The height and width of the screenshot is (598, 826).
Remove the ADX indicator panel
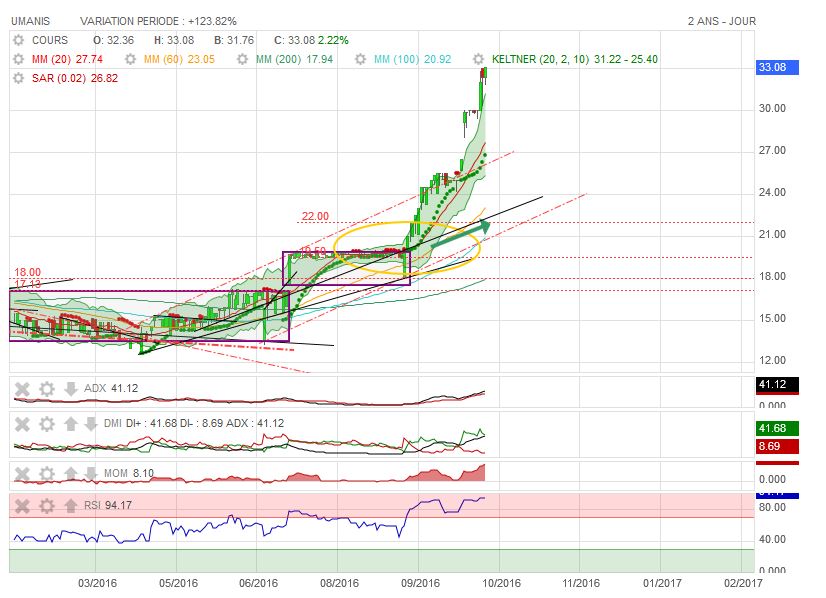pyautogui.click(x=22, y=389)
